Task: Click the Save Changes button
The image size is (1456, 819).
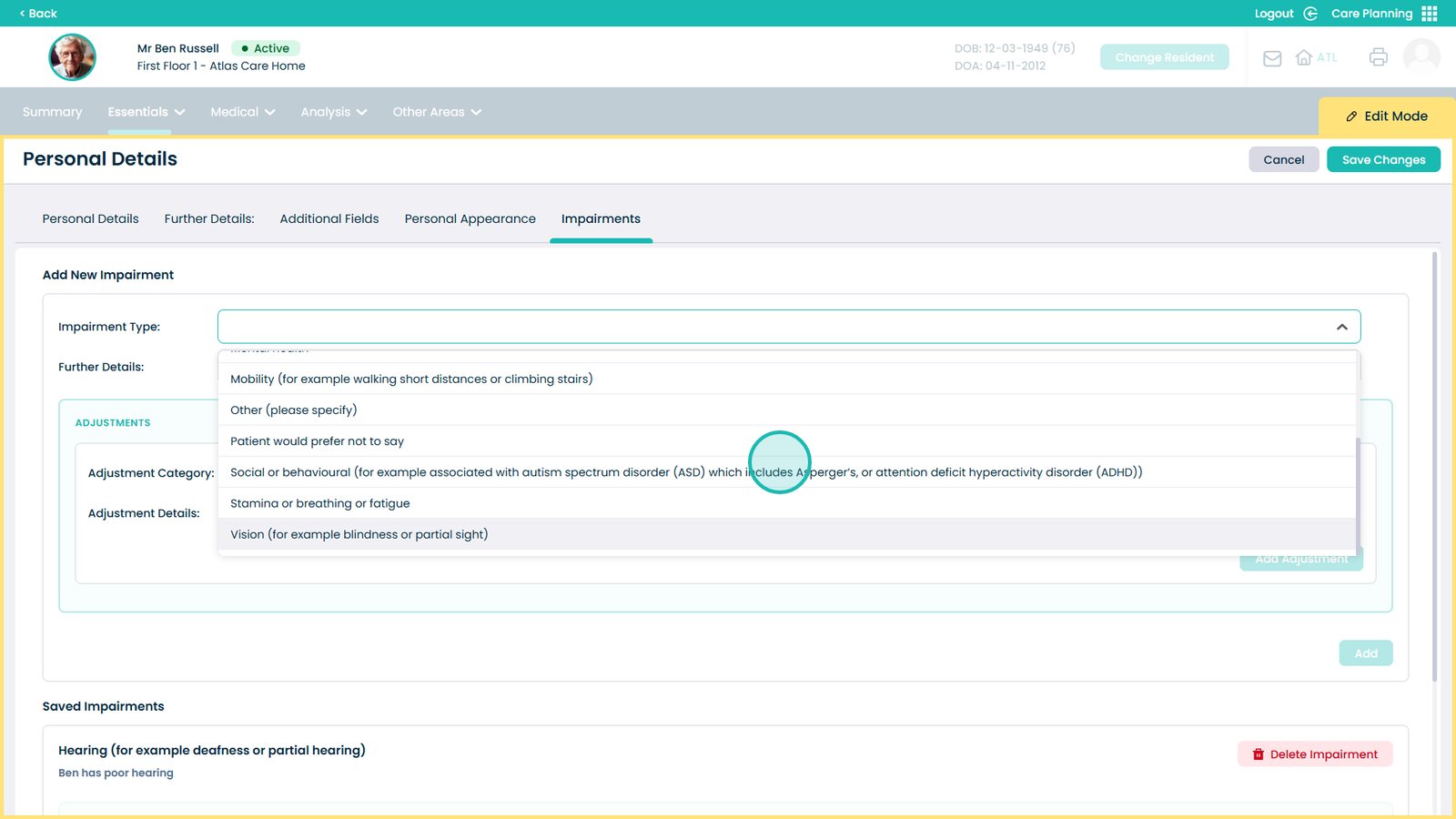Action: coord(1383,160)
